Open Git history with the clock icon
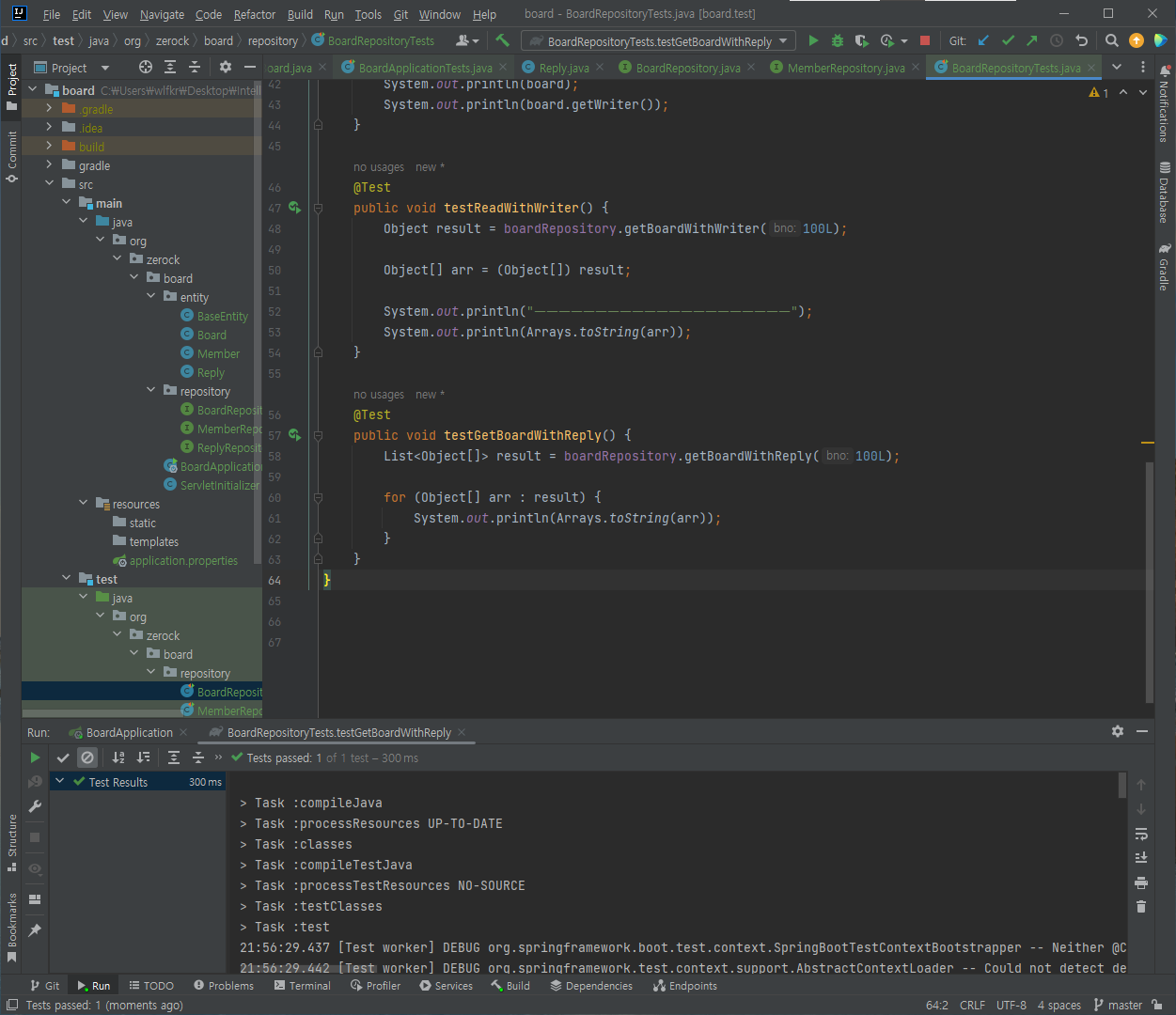This screenshot has height=1015, width=1176. [x=1057, y=40]
